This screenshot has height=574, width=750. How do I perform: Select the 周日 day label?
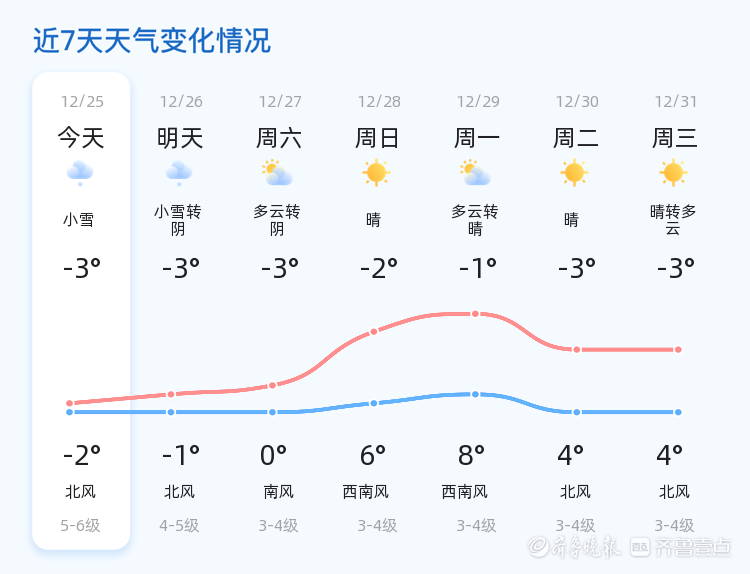(377, 138)
